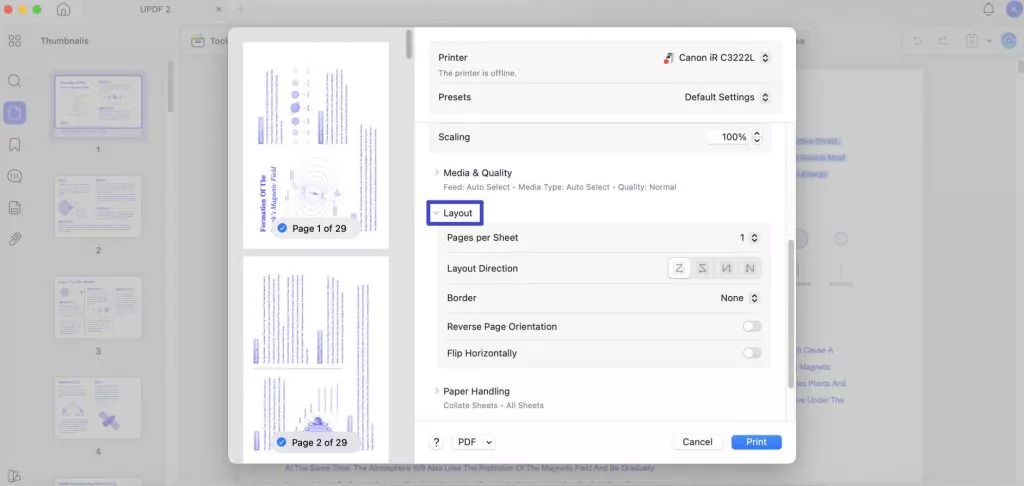Open the user account avatar
This screenshot has height=486, width=1024.
pyautogui.click(x=1012, y=10)
